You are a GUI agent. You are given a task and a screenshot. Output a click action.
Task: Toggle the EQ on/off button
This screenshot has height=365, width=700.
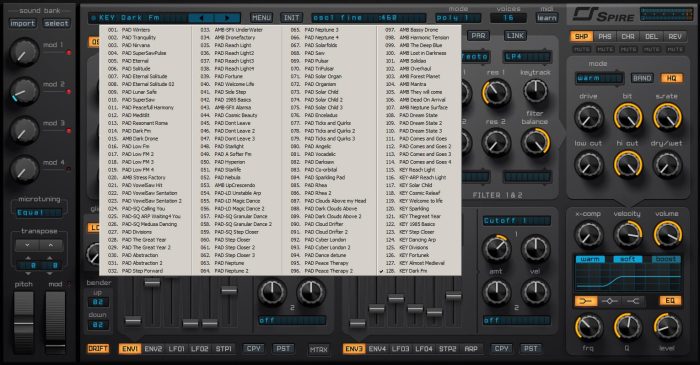point(670,301)
